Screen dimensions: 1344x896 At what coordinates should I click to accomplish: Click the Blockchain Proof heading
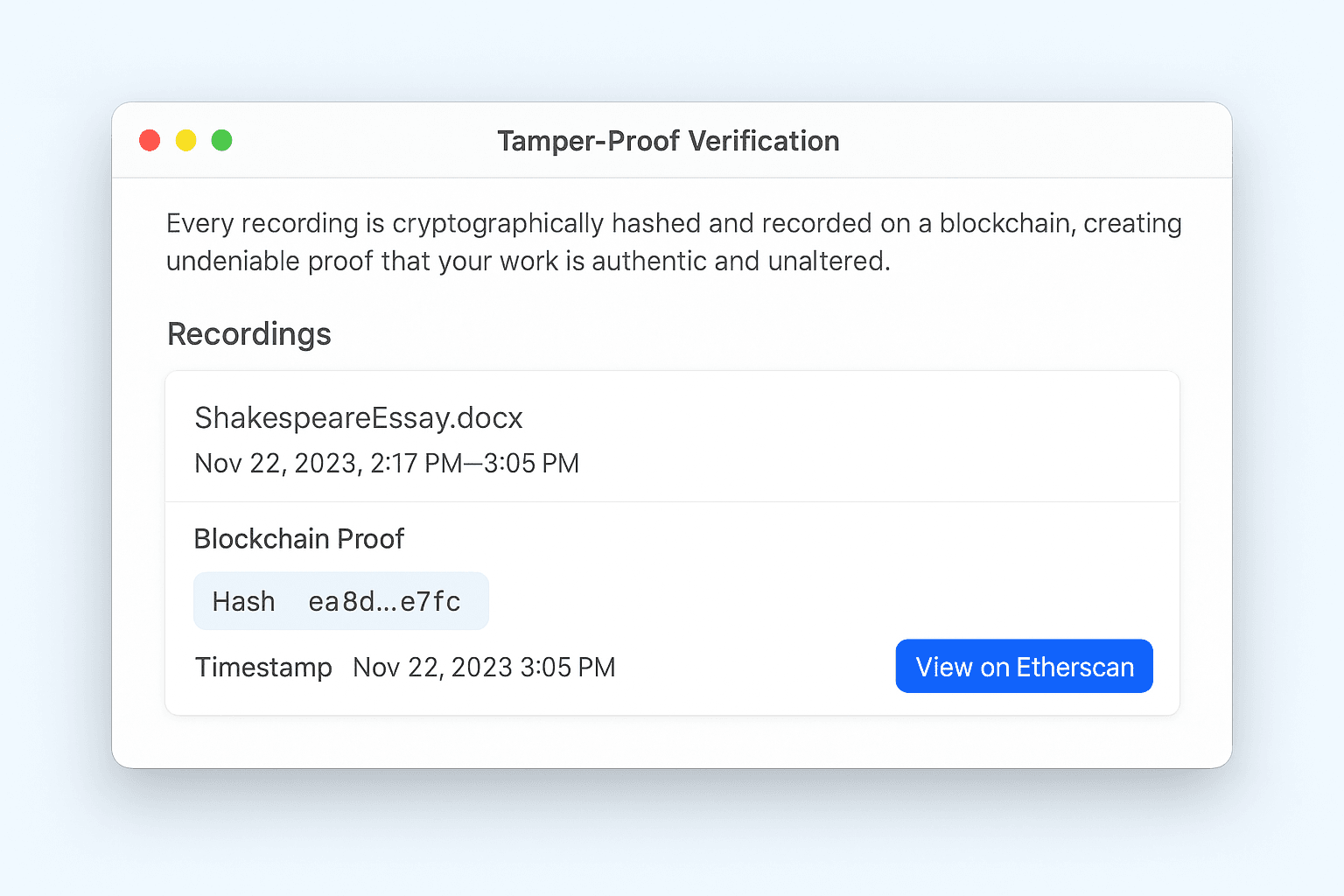pos(298,539)
